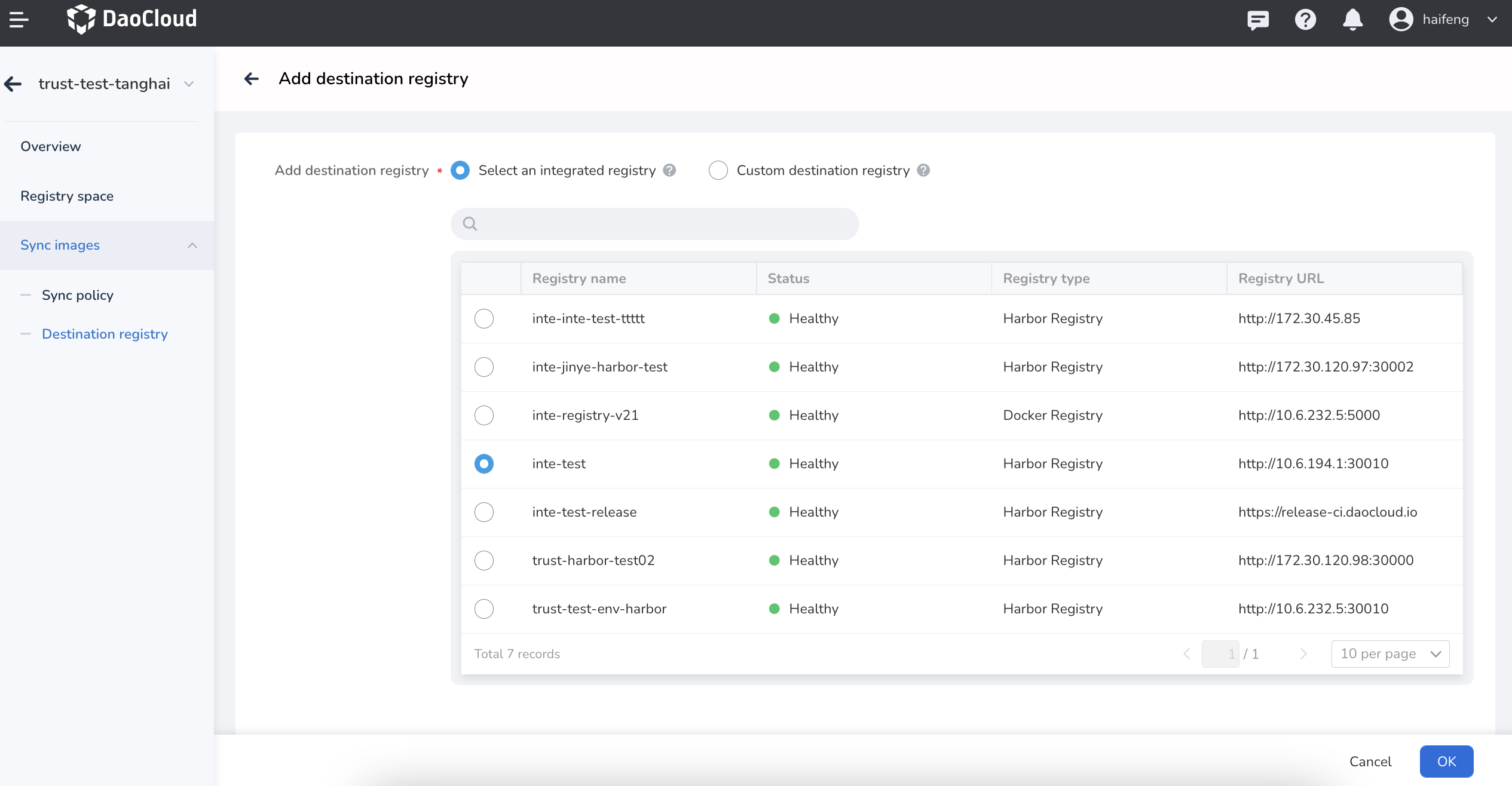The width and height of the screenshot is (1512, 786).
Task: Select the inte-registry-v21 registry radio
Action: 484,415
